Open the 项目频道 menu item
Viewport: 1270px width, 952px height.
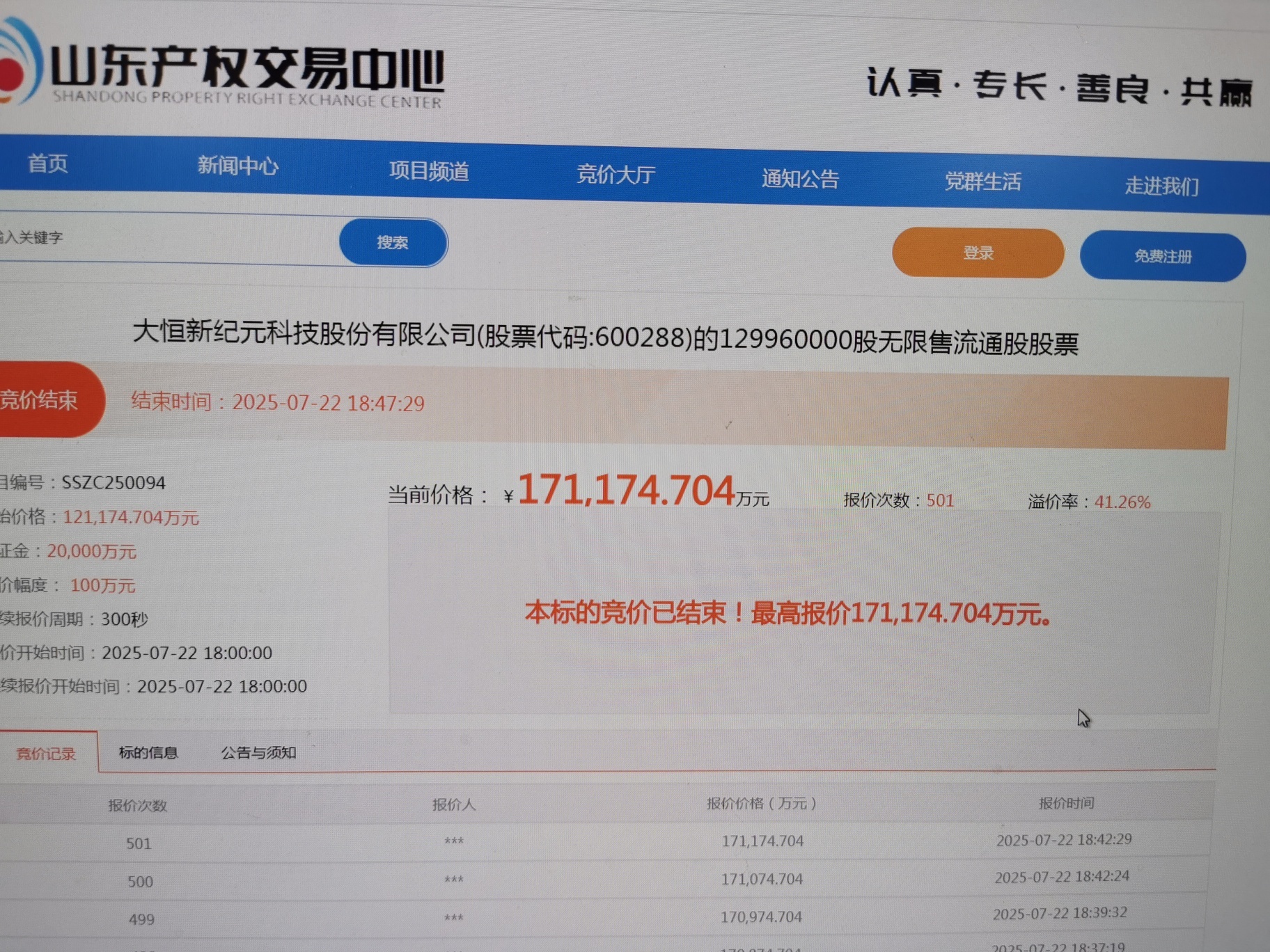click(x=429, y=171)
